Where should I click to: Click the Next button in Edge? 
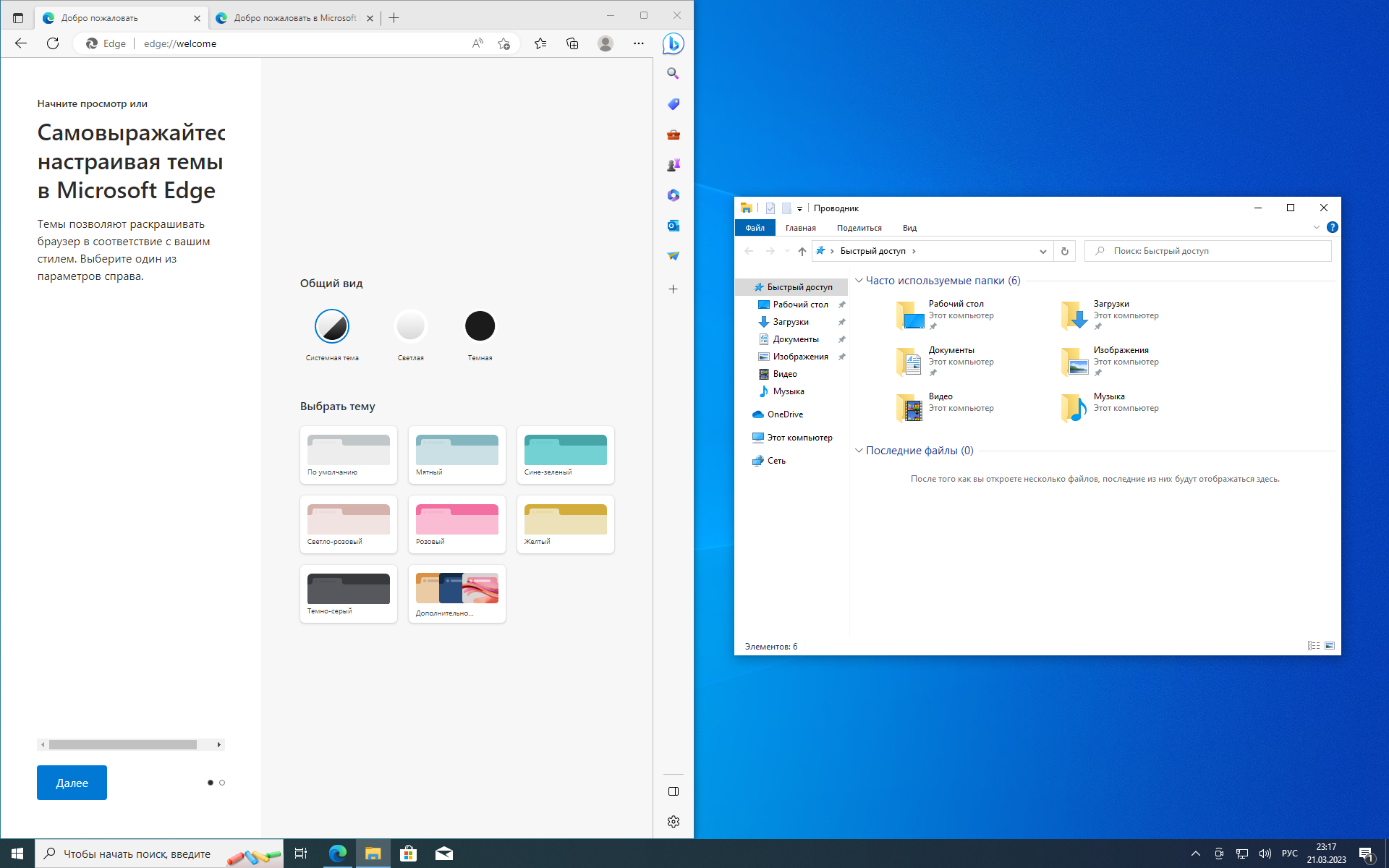click(x=72, y=783)
